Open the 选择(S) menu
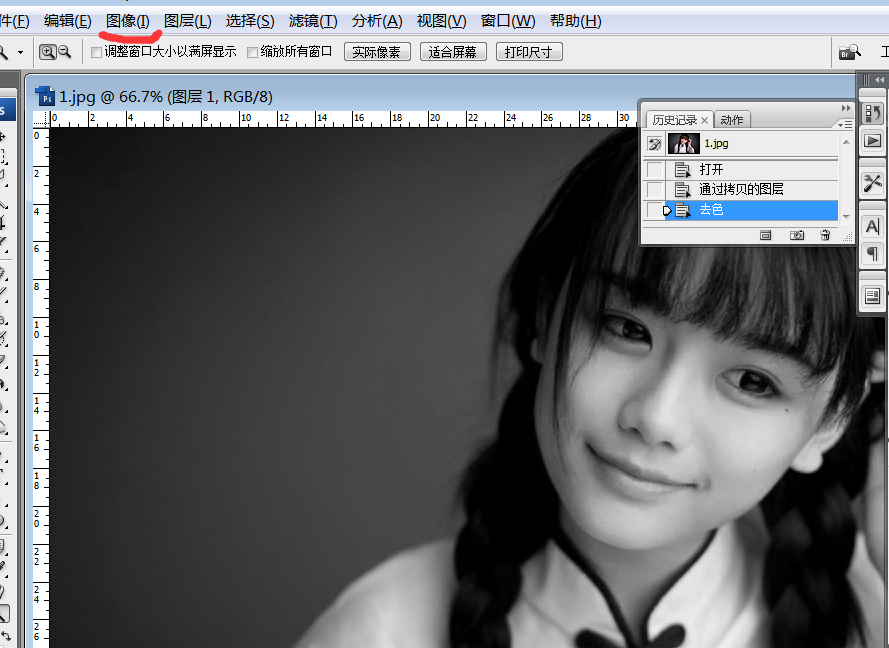 [250, 21]
